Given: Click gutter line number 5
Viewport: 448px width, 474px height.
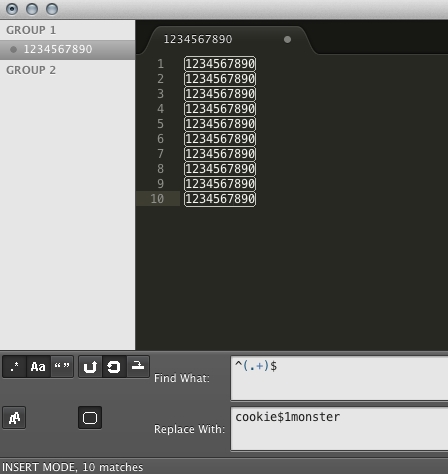Looking at the screenshot, I should (x=161, y=124).
